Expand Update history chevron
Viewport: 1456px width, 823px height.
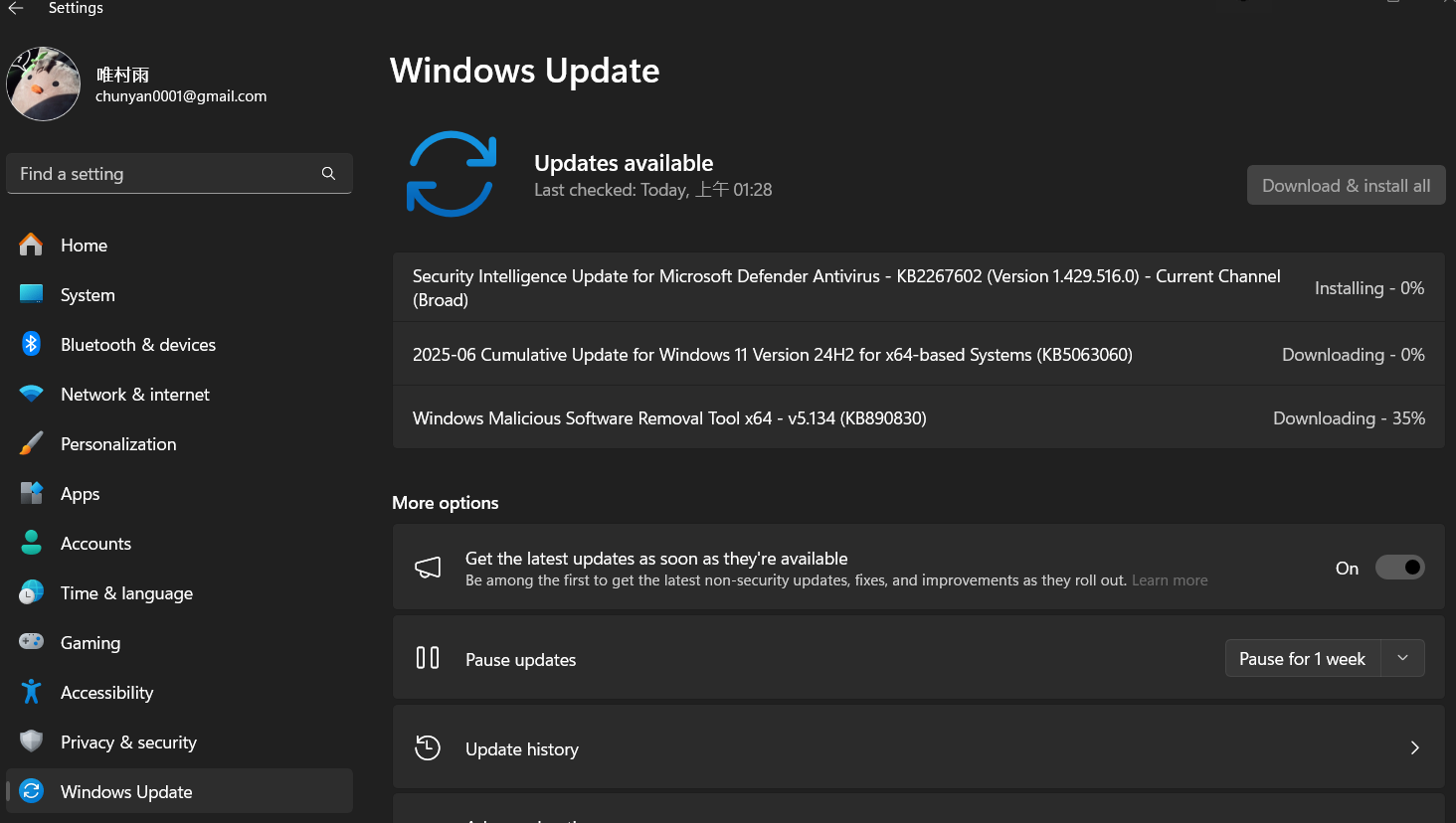pyautogui.click(x=1414, y=747)
